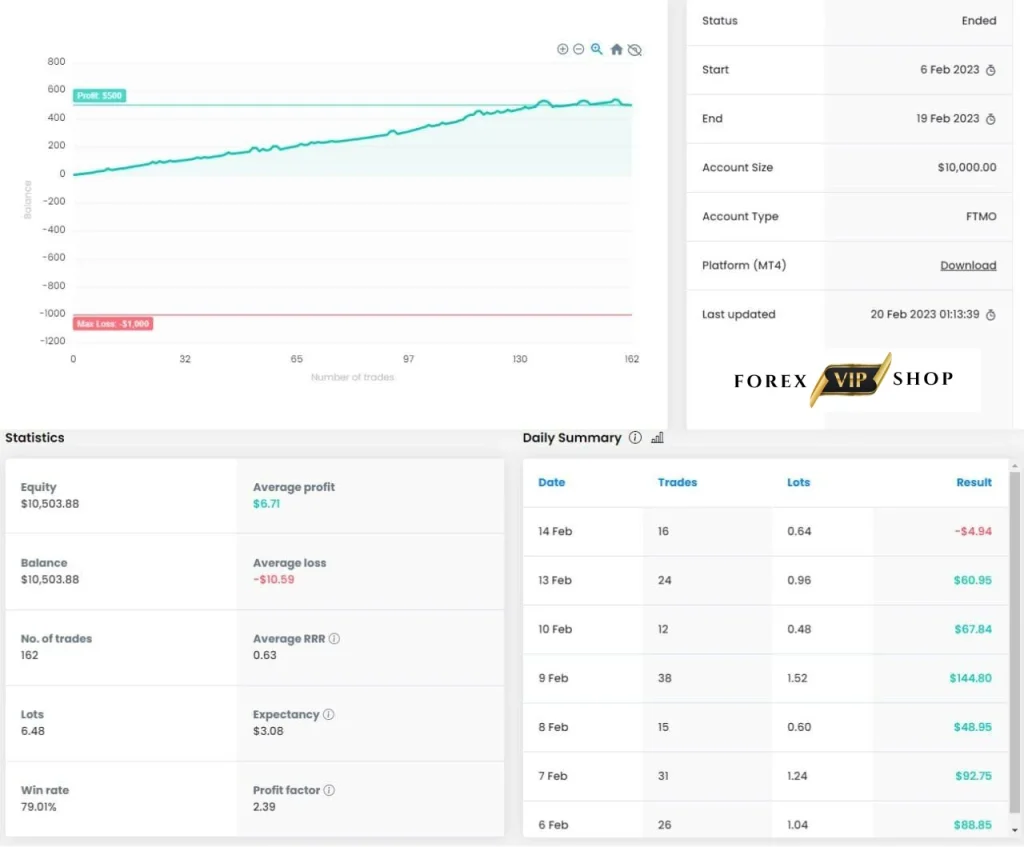This screenshot has width=1024, height=847.
Task: Sort daily summary by Trades column
Action: click(677, 483)
